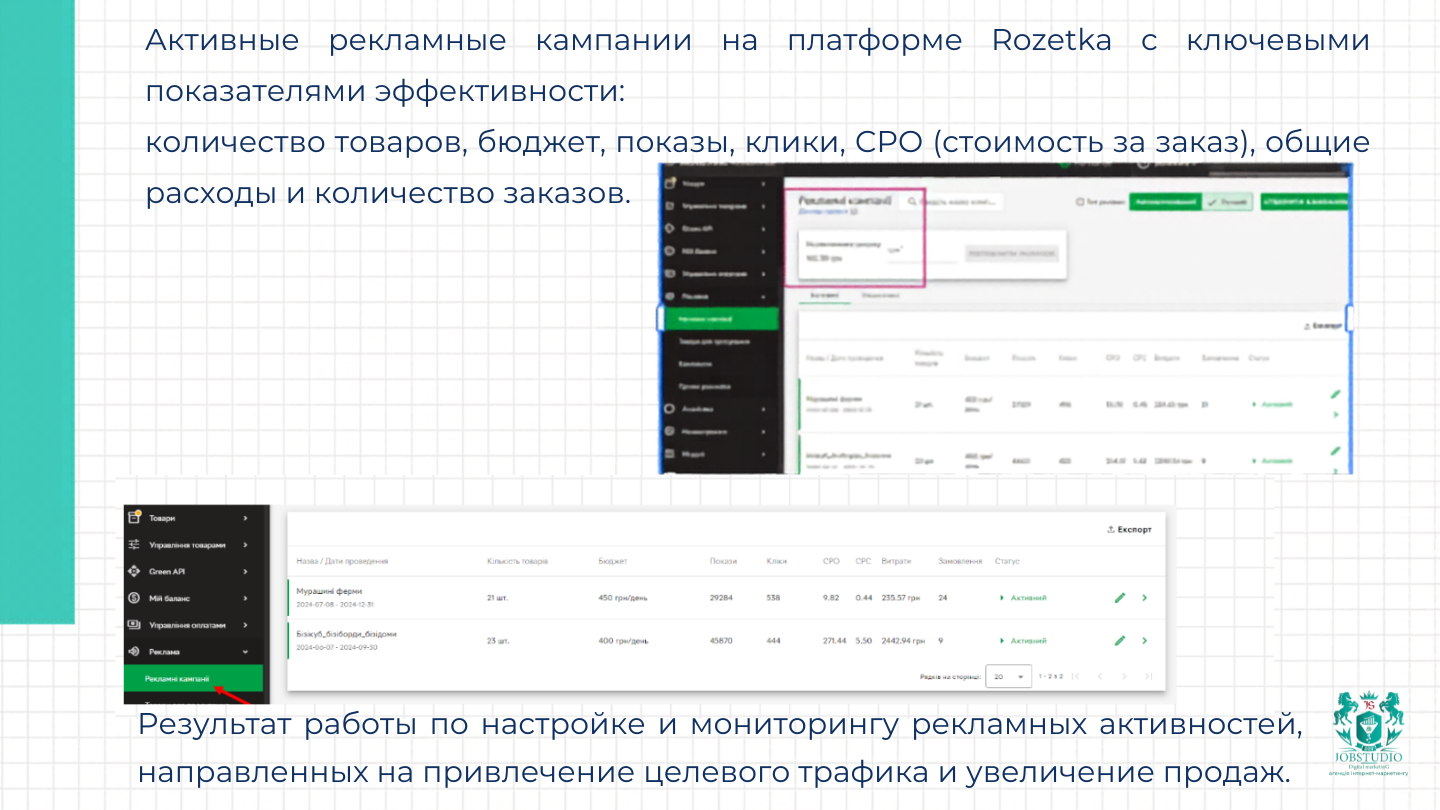Open the Green API sidebar icon
1440x810 pixels.
pos(134,571)
